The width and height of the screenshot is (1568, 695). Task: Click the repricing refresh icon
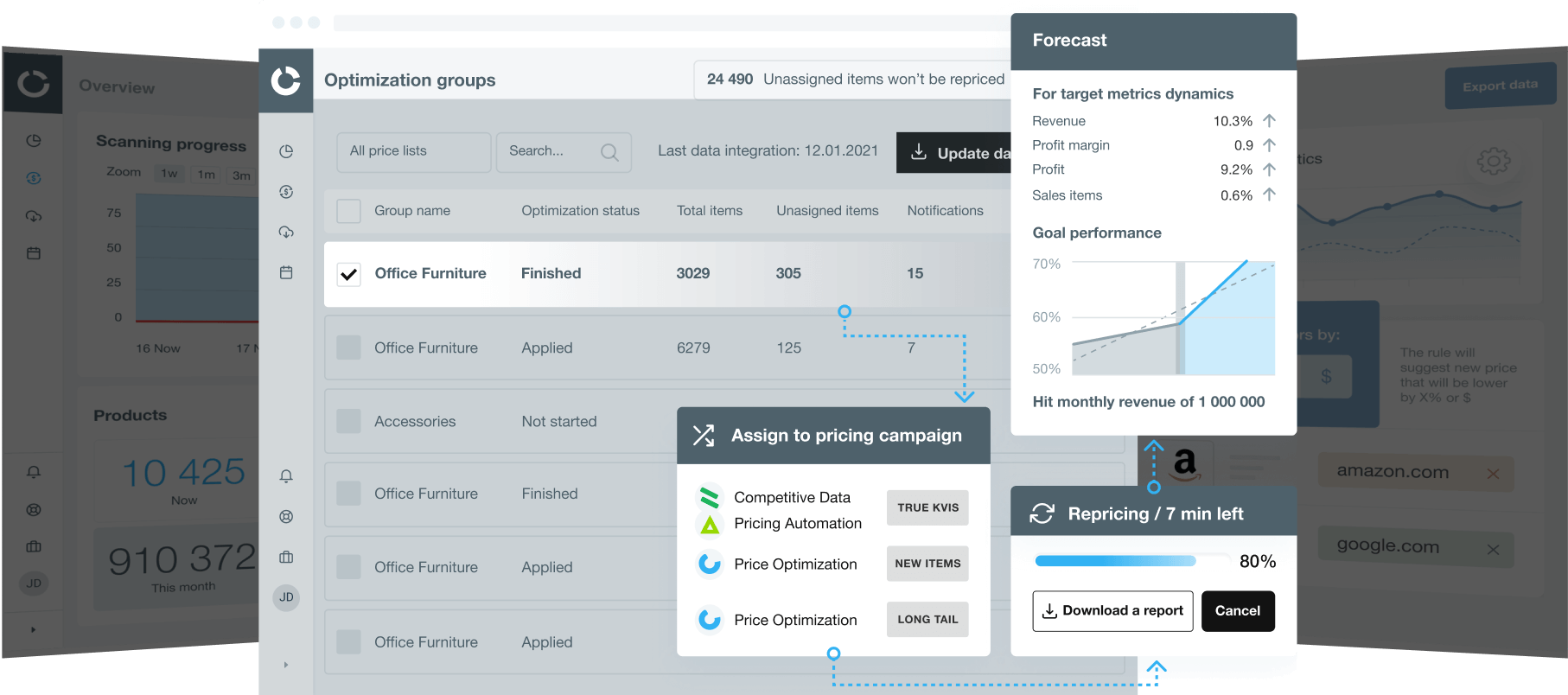point(1042,513)
